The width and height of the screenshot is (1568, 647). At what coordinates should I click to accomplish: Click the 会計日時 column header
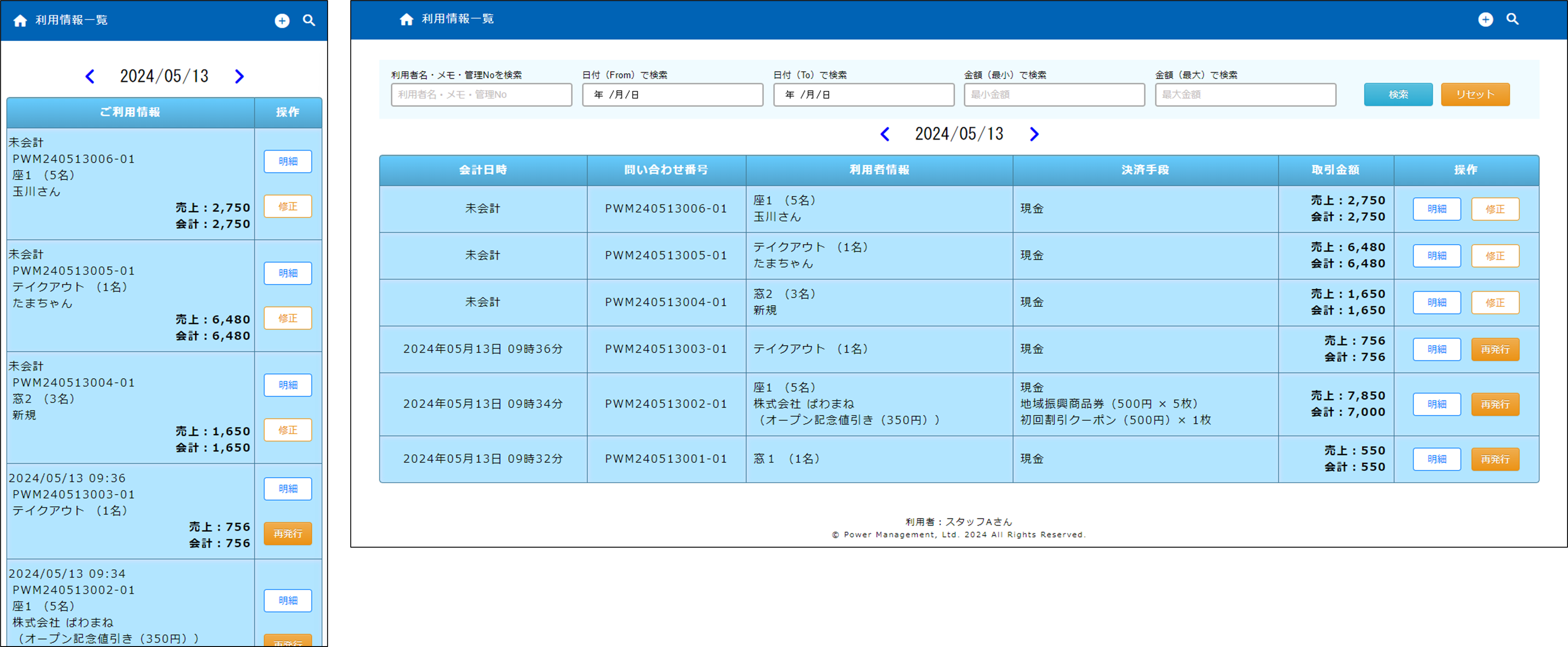point(483,170)
